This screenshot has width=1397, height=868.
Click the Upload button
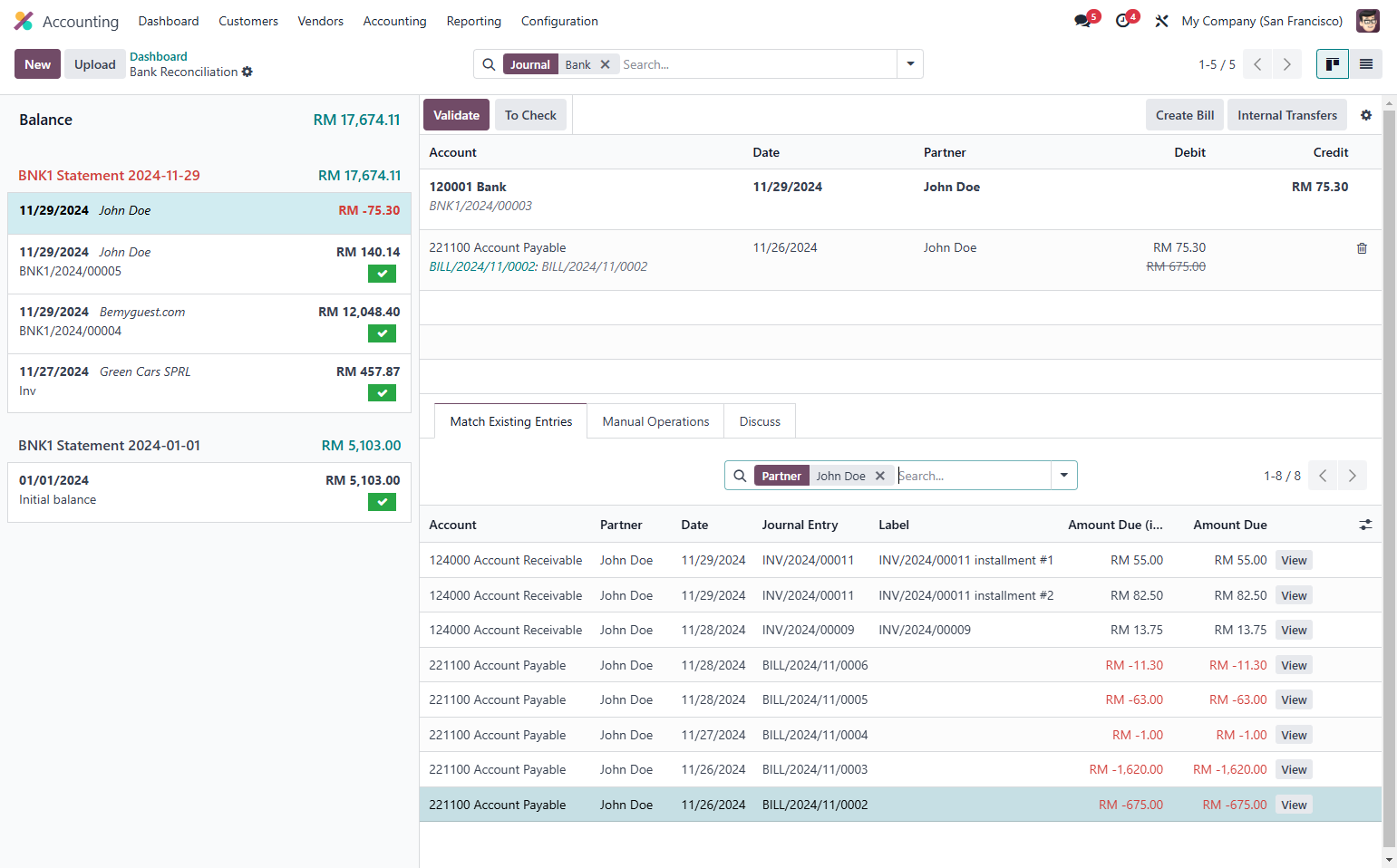click(x=95, y=64)
